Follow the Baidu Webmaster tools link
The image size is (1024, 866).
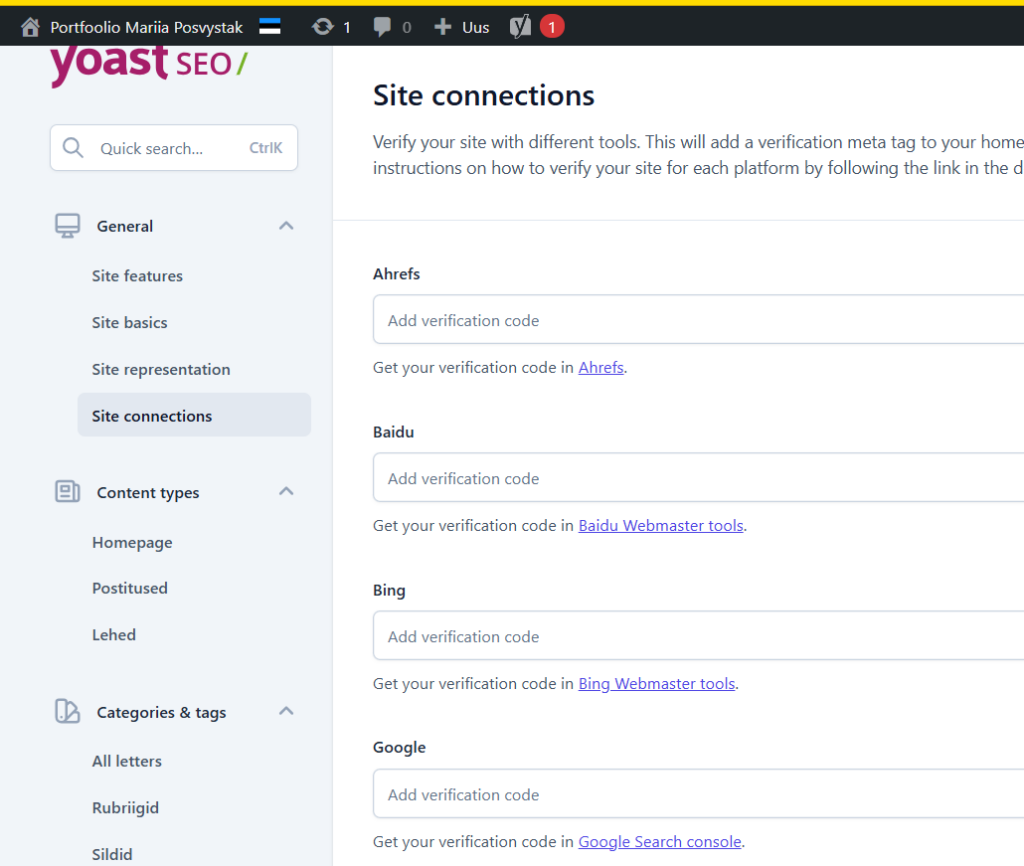point(661,525)
